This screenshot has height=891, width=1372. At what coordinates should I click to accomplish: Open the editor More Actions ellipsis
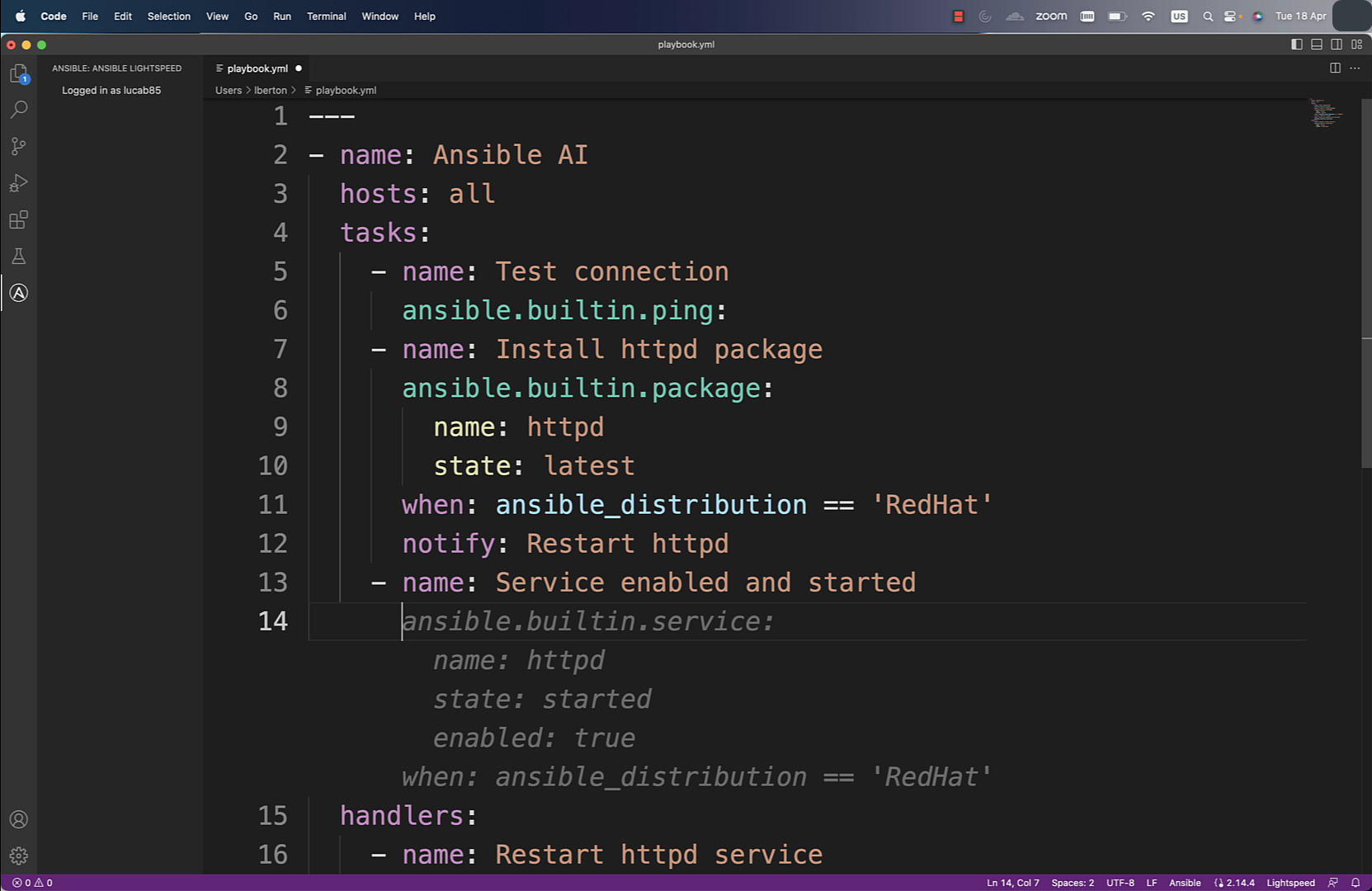click(1355, 68)
